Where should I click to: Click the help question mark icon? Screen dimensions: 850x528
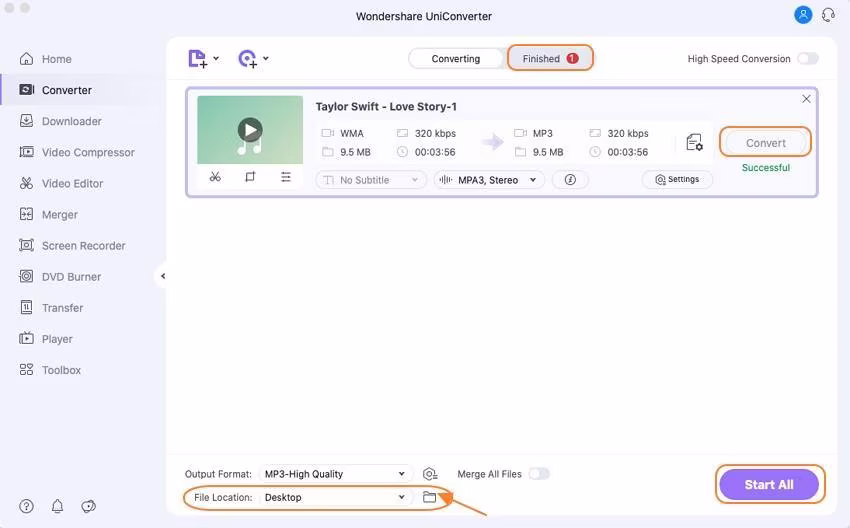pyautogui.click(x=26, y=506)
